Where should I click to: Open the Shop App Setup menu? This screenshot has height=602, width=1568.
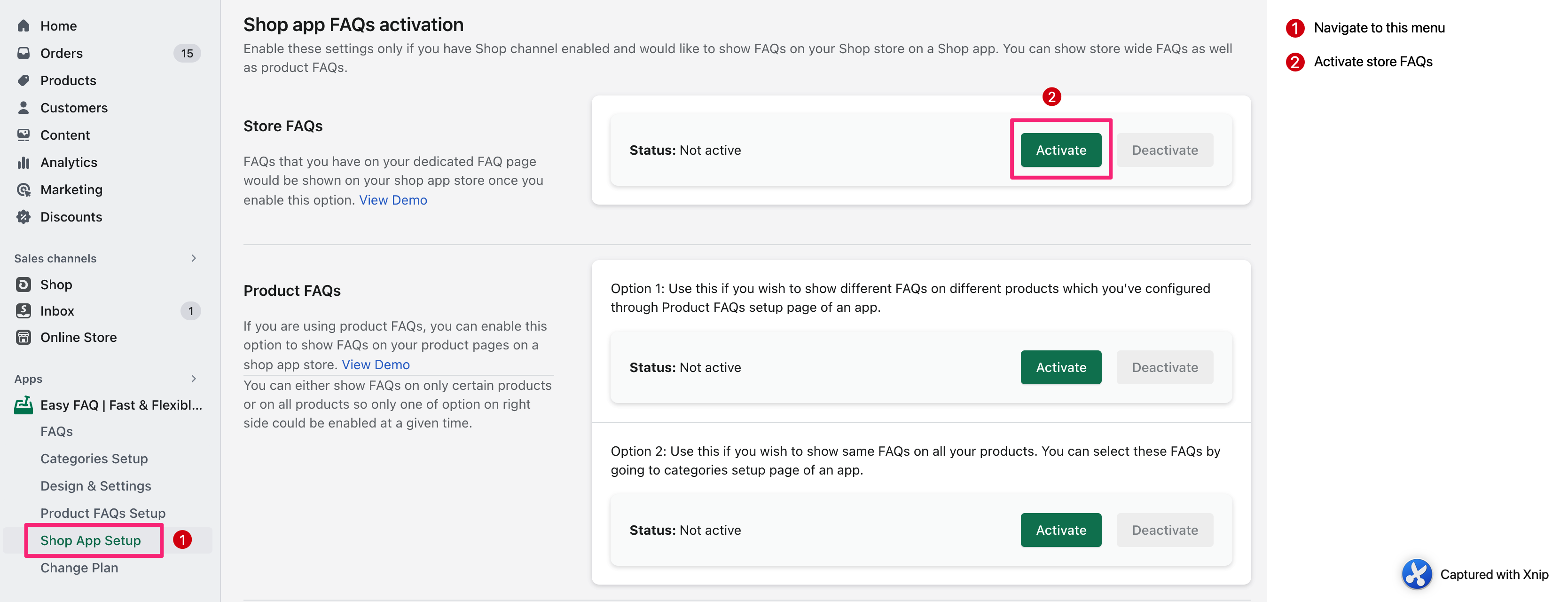[90, 540]
